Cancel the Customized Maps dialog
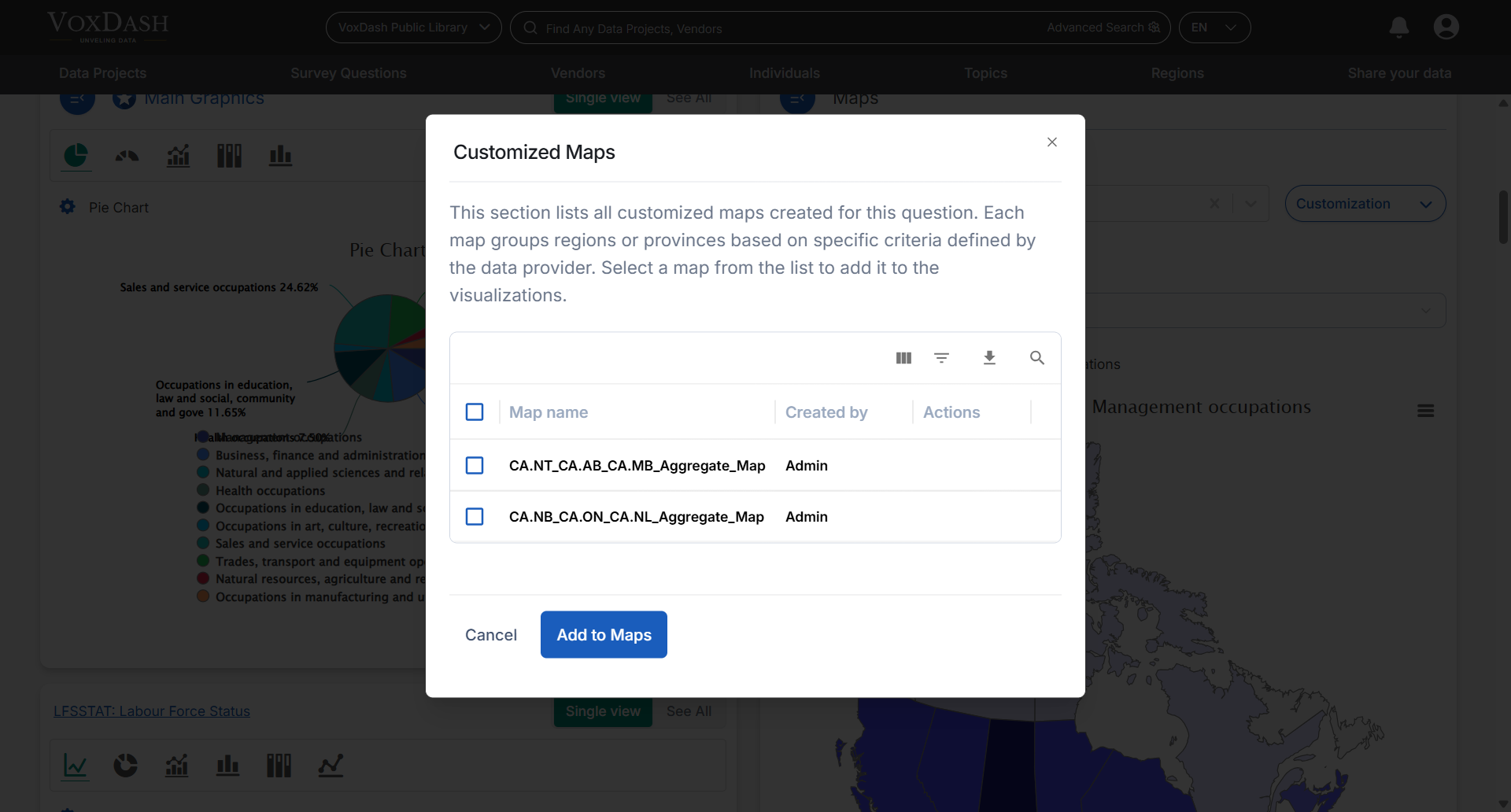This screenshot has height=812, width=1511. click(491, 635)
